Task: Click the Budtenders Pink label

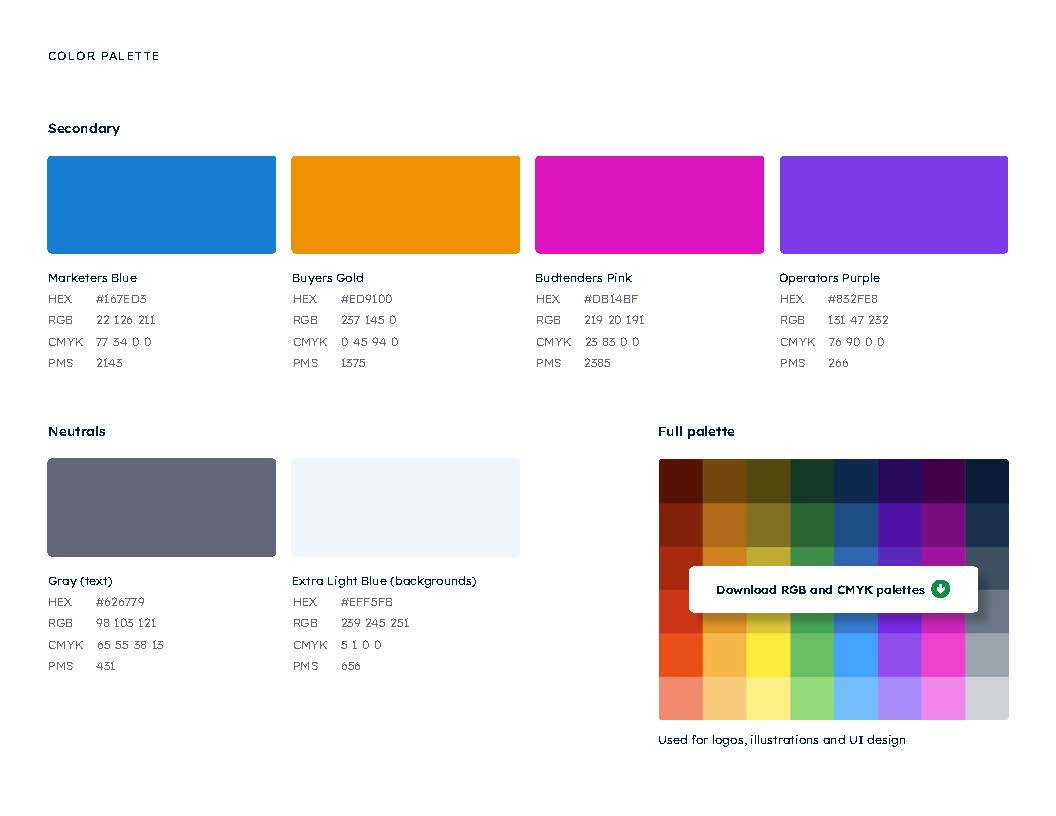Action: tap(583, 278)
